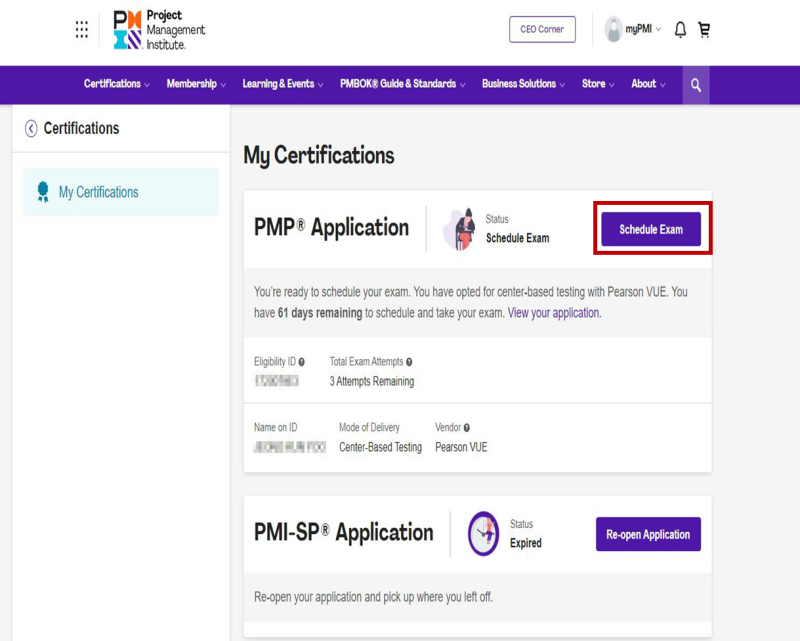800x641 pixels.
Task: Click the Schedule Exam button
Action: coord(652,228)
